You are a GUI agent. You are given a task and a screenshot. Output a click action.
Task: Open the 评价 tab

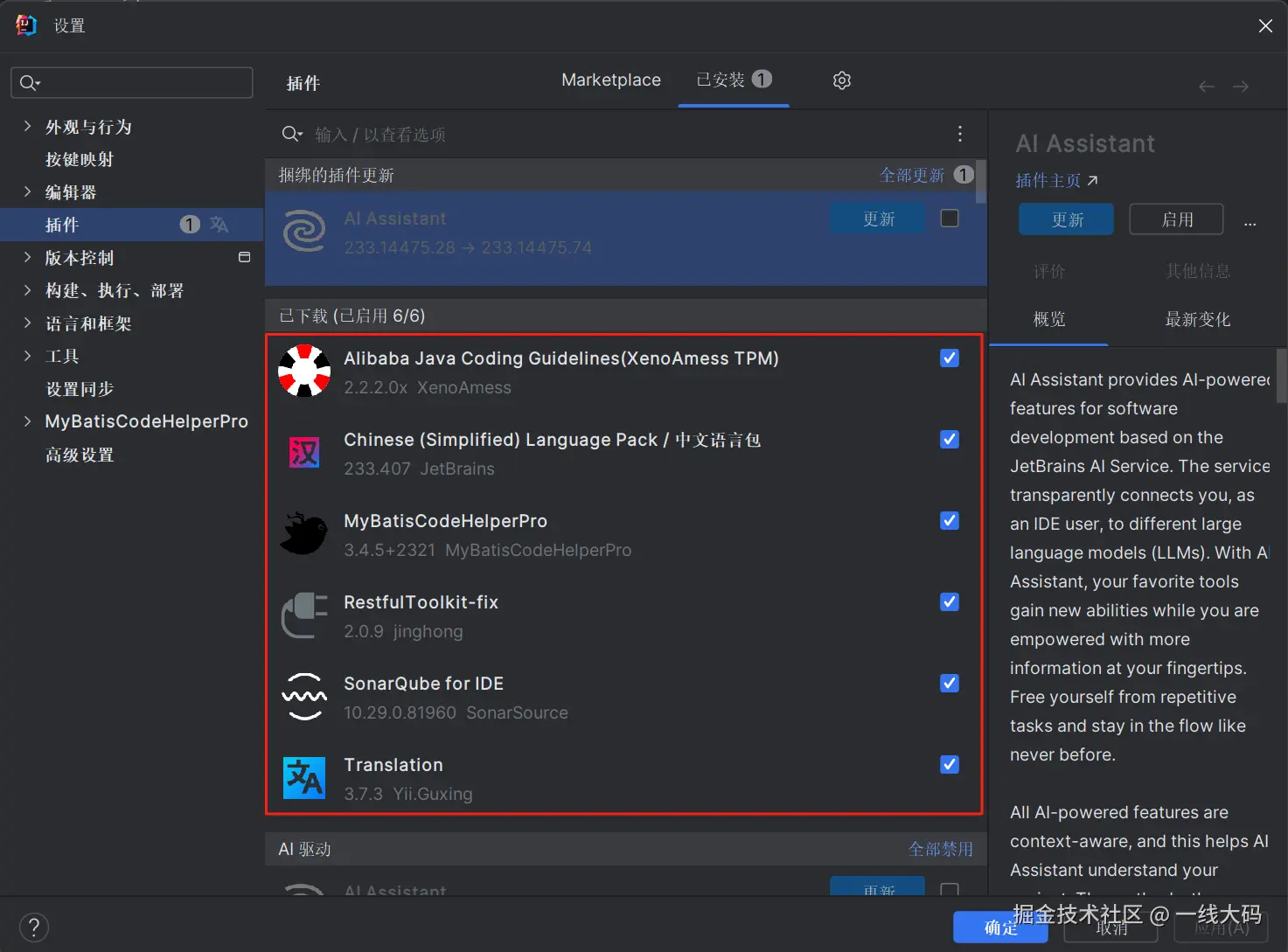(x=1049, y=271)
